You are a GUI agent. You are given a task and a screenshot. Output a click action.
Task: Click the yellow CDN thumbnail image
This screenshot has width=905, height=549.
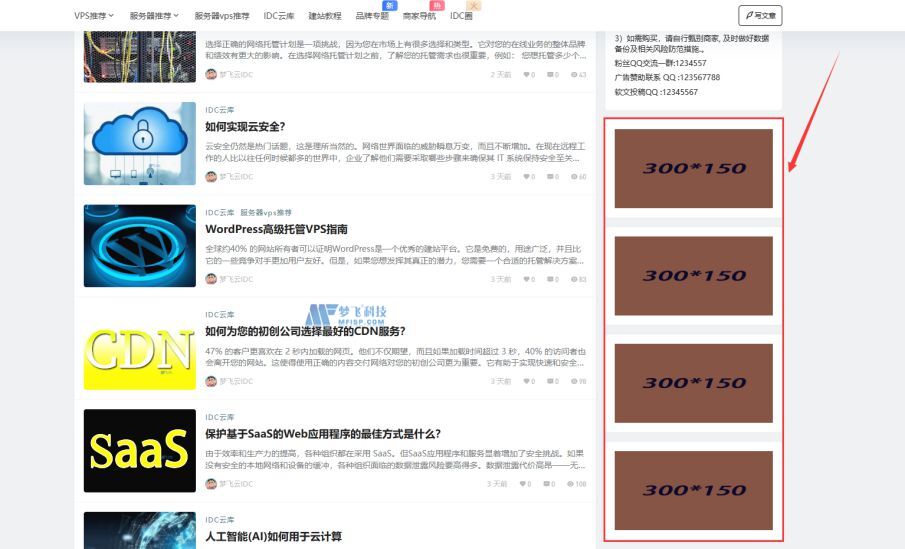point(140,348)
